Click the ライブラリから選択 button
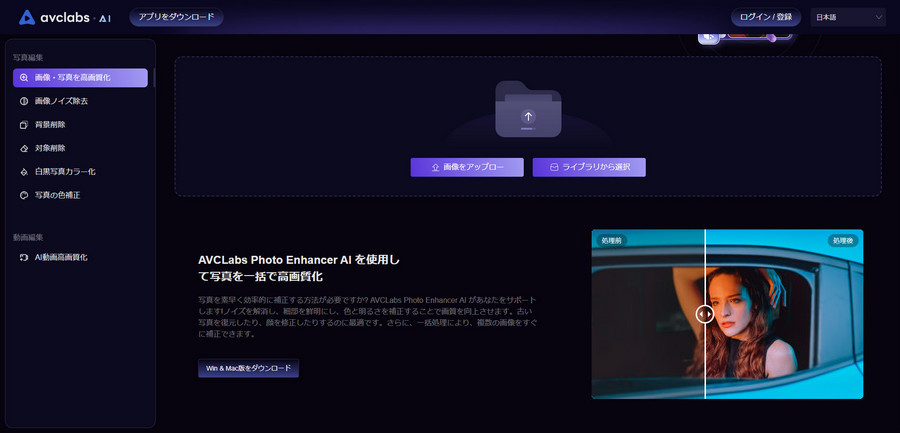The image size is (900, 433). click(x=589, y=167)
